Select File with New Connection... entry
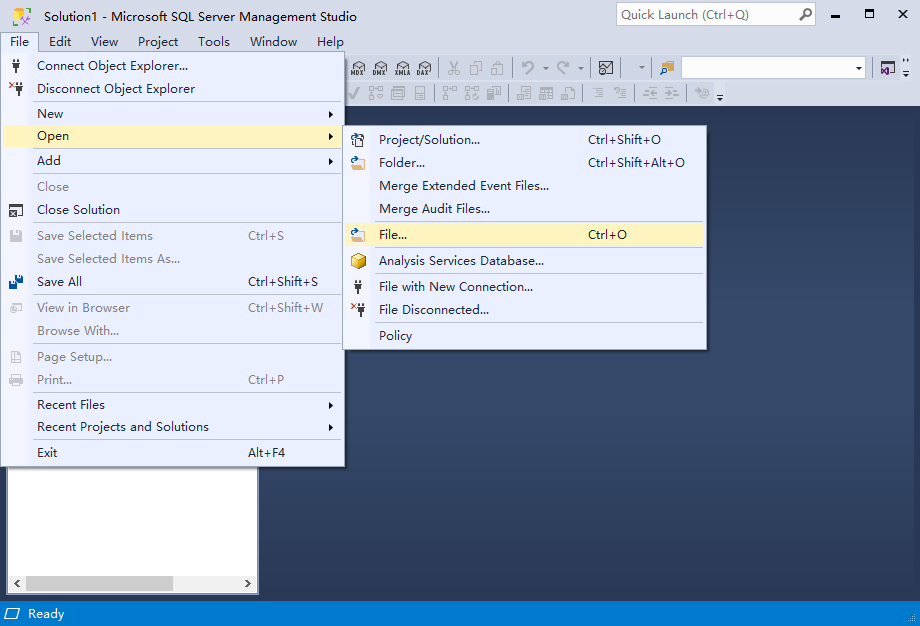The height and width of the screenshot is (626, 920). pos(455,287)
